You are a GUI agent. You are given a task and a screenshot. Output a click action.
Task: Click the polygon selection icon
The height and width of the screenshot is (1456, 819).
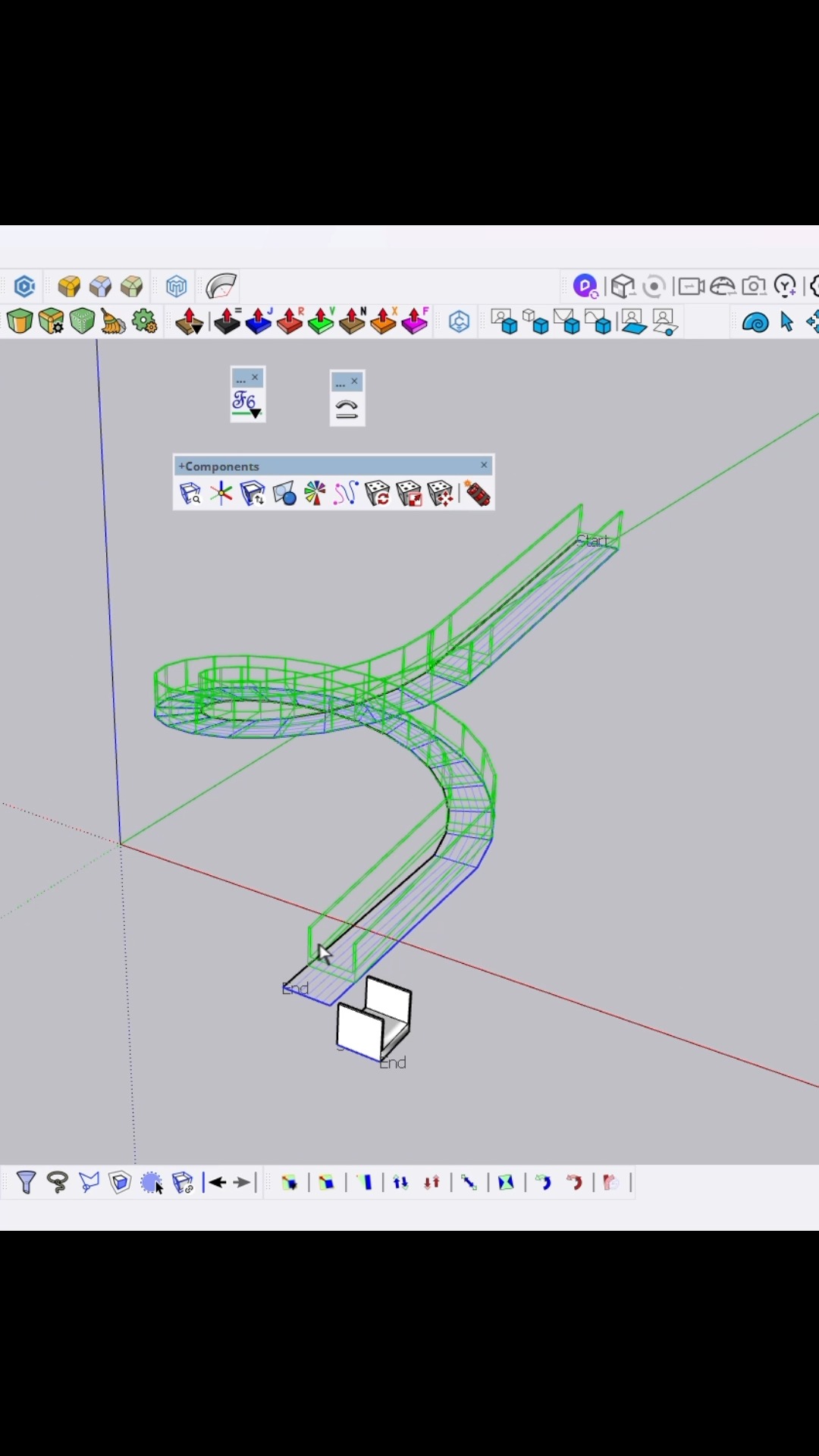[x=89, y=1182]
